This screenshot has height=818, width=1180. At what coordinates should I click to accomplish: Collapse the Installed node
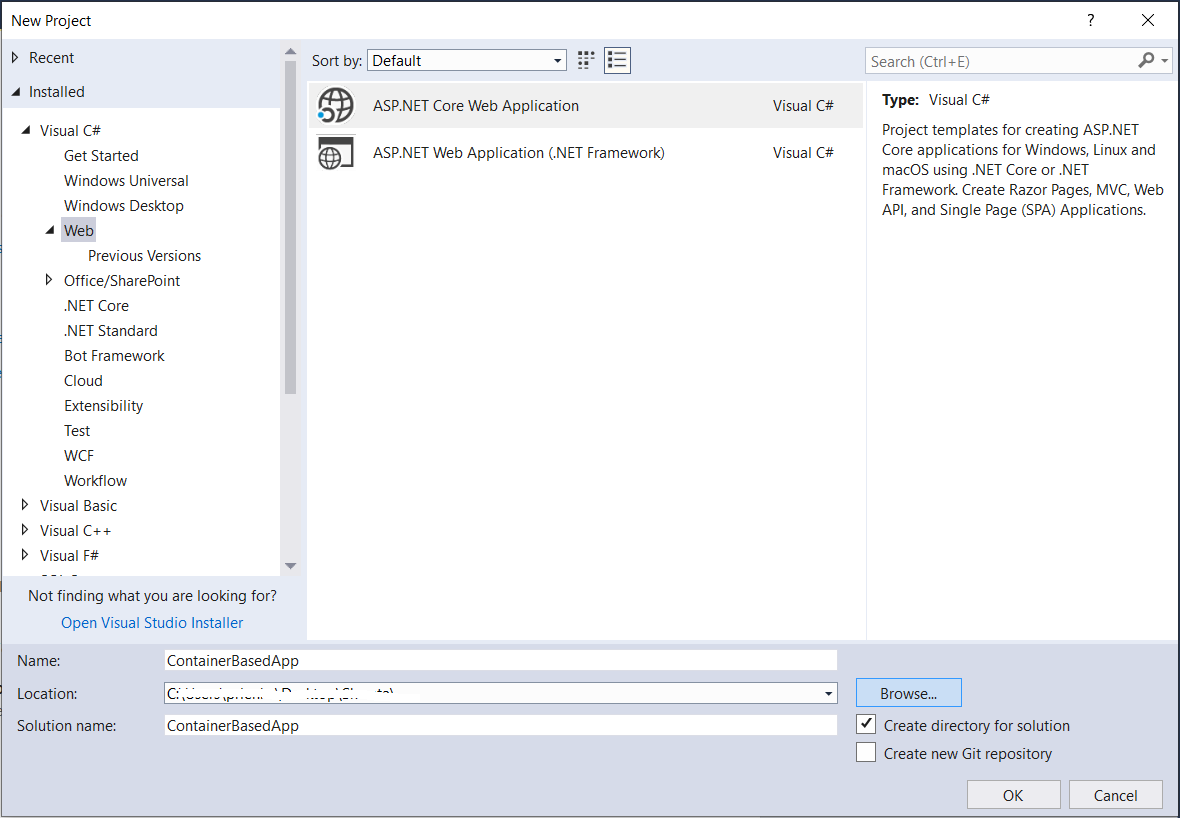coord(16,92)
